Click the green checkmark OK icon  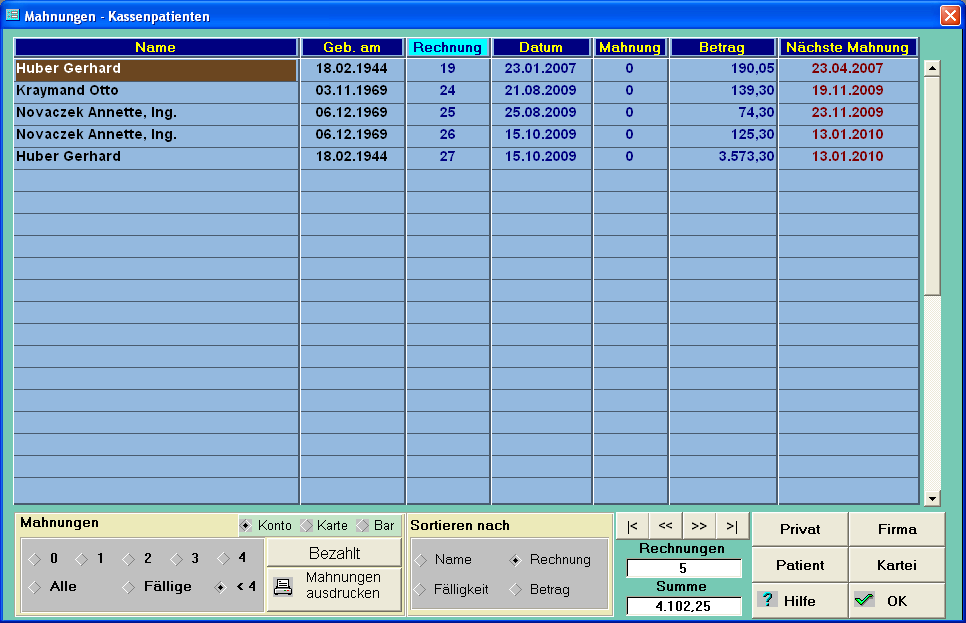coord(864,600)
